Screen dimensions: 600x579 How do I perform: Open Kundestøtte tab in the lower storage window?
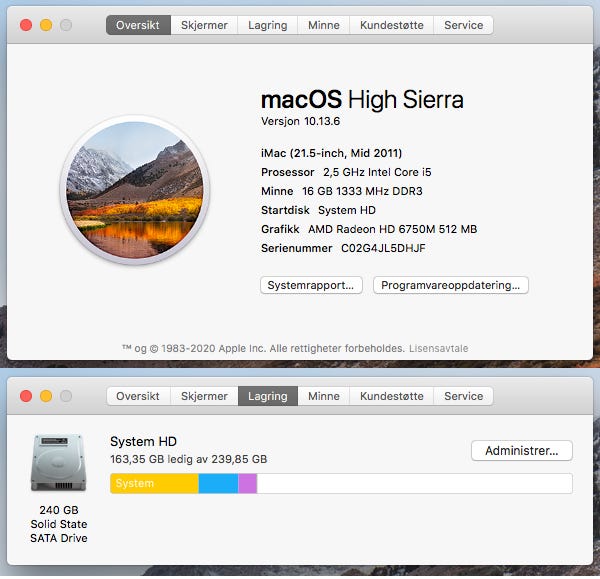point(391,396)
